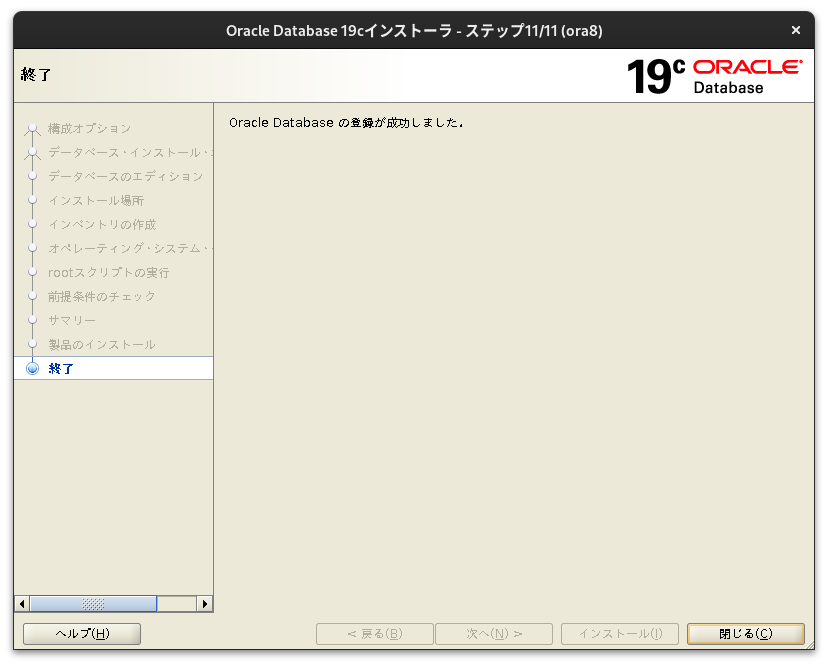Click the rootスクリプトの実行 step icon

(x=33, y=272)
